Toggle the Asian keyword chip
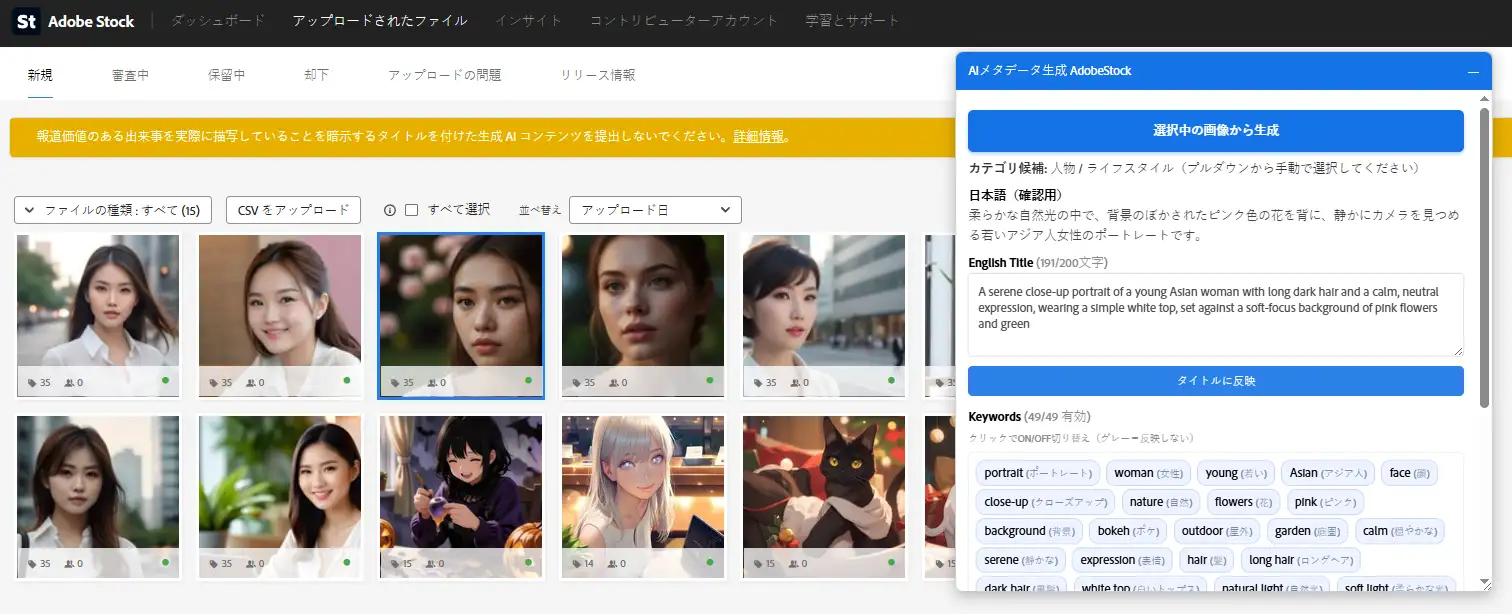The image size is (1512, 614). pos(1328,473)
